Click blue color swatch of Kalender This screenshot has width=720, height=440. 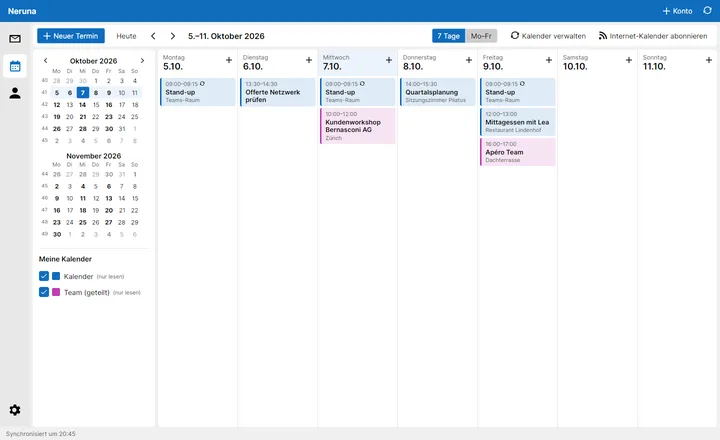(x=56, y=276)
